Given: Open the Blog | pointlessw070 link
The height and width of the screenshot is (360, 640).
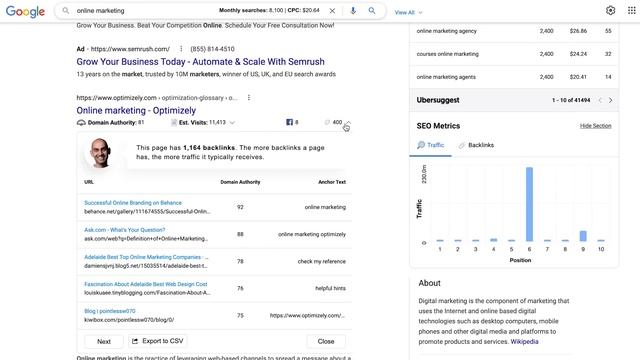Looking at the screenshot, I should point(109,311).
